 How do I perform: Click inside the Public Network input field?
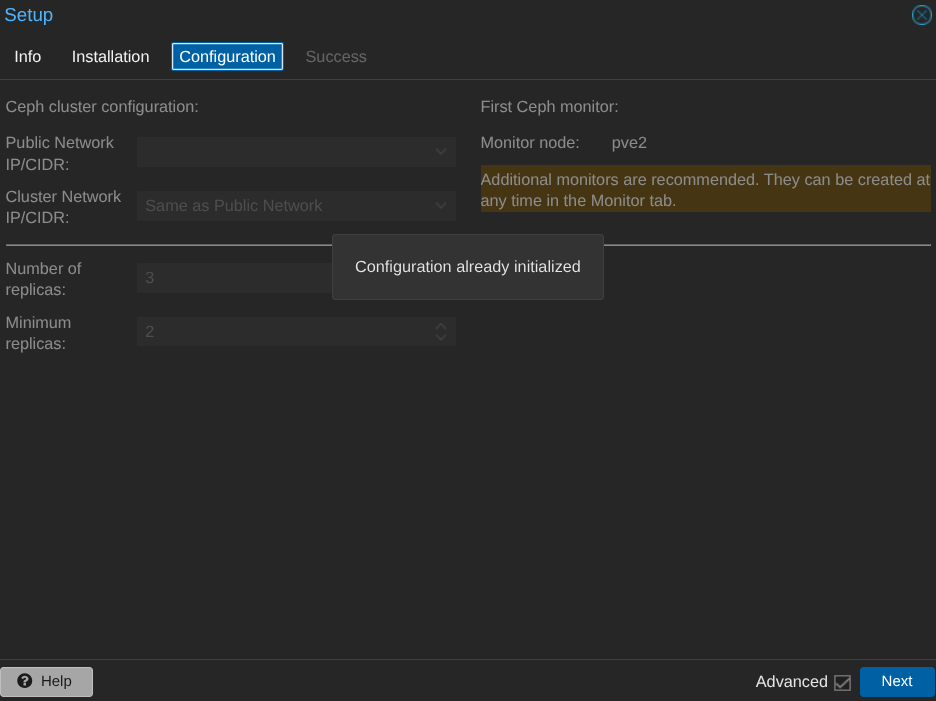tap(282, 152)
